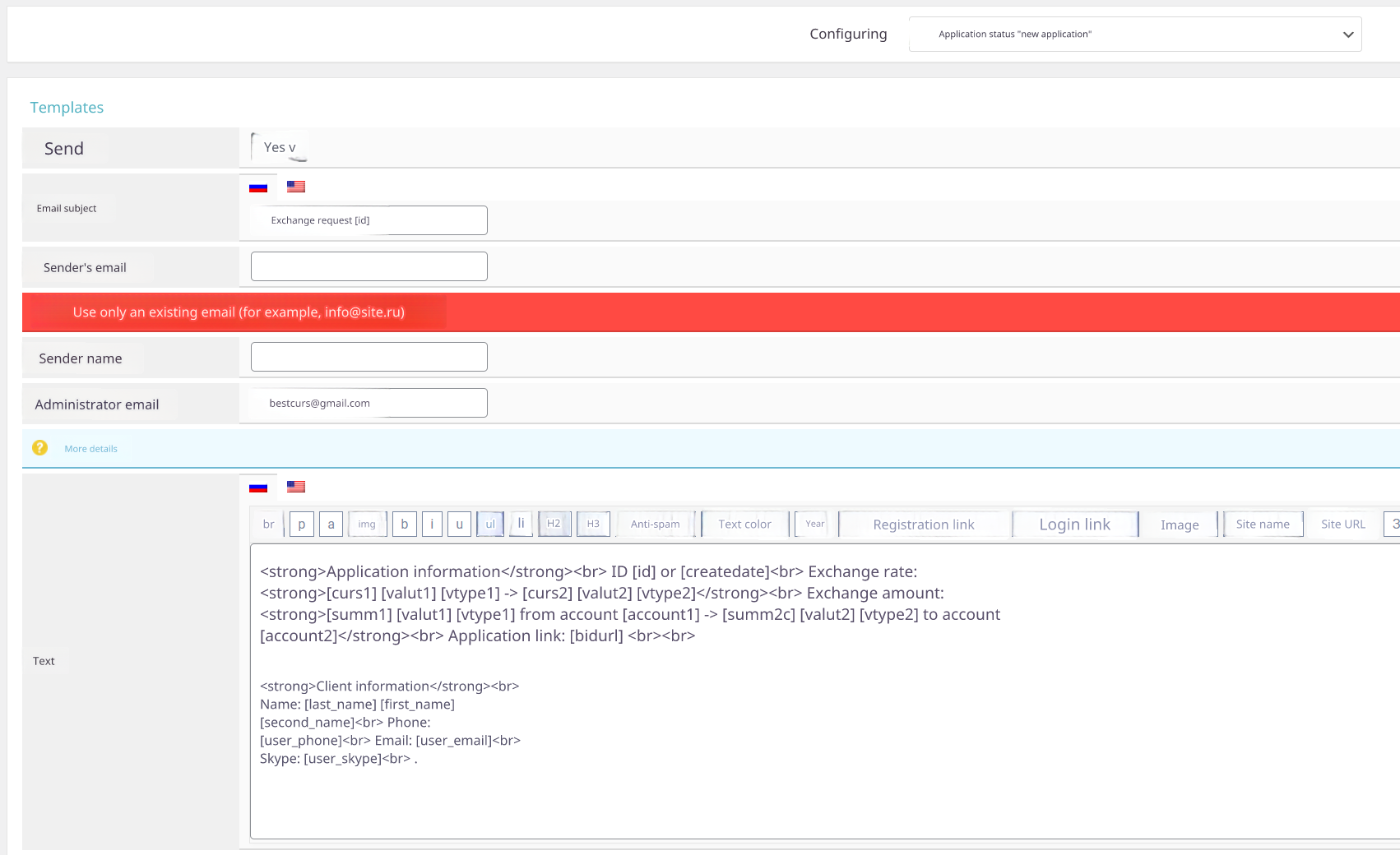Insert italic tag with i button
Viewport: 1400px width, 855px height.
pos(432,525)
